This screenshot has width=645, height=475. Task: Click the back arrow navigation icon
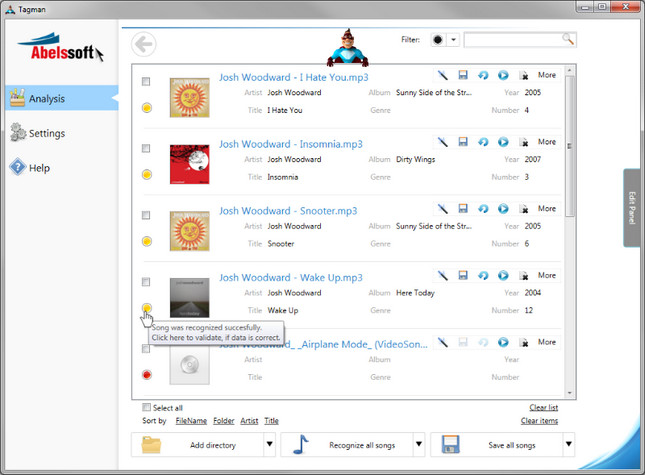tap(145, 44)
